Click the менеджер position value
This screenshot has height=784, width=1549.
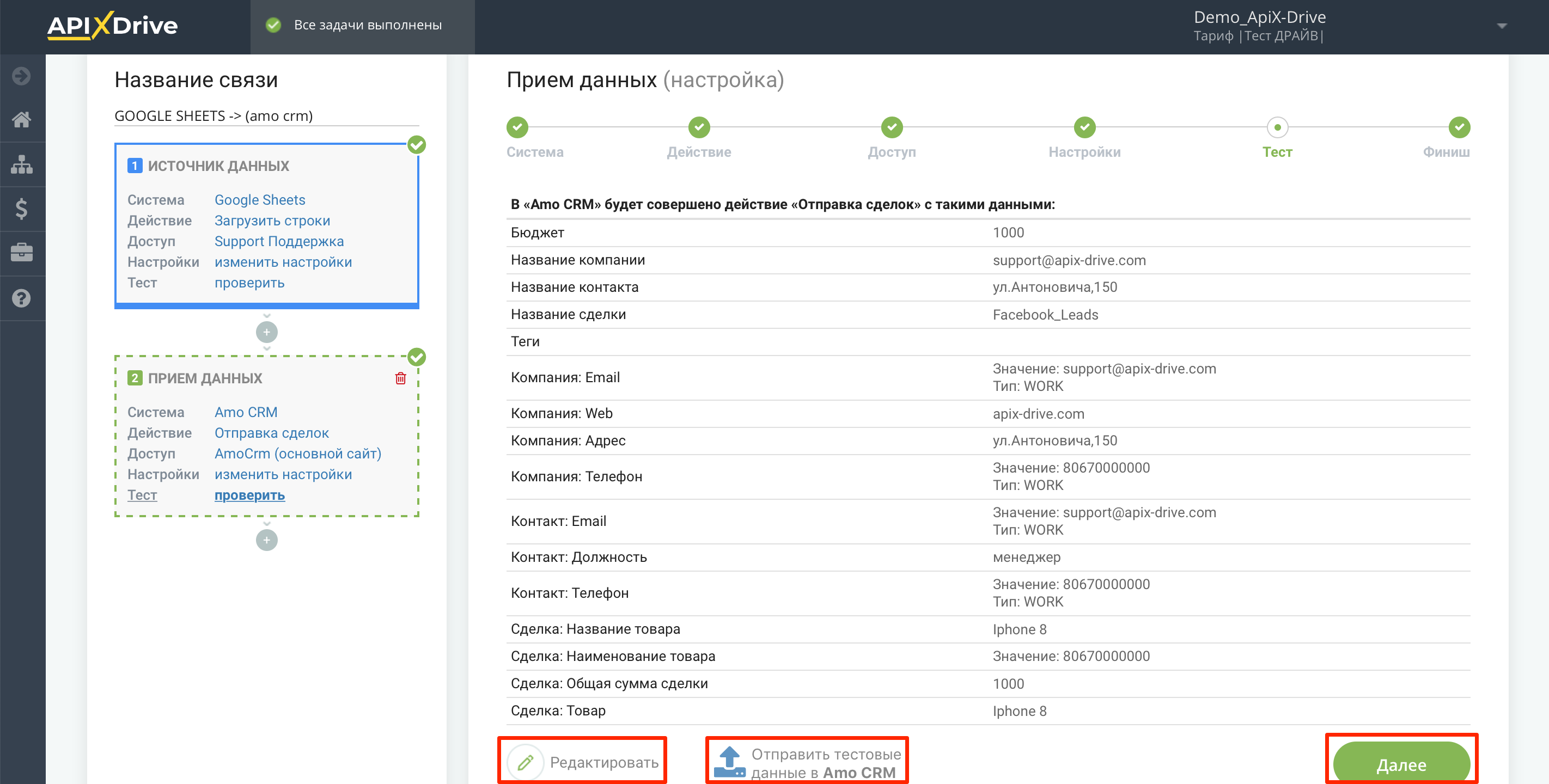point(1027,558)
